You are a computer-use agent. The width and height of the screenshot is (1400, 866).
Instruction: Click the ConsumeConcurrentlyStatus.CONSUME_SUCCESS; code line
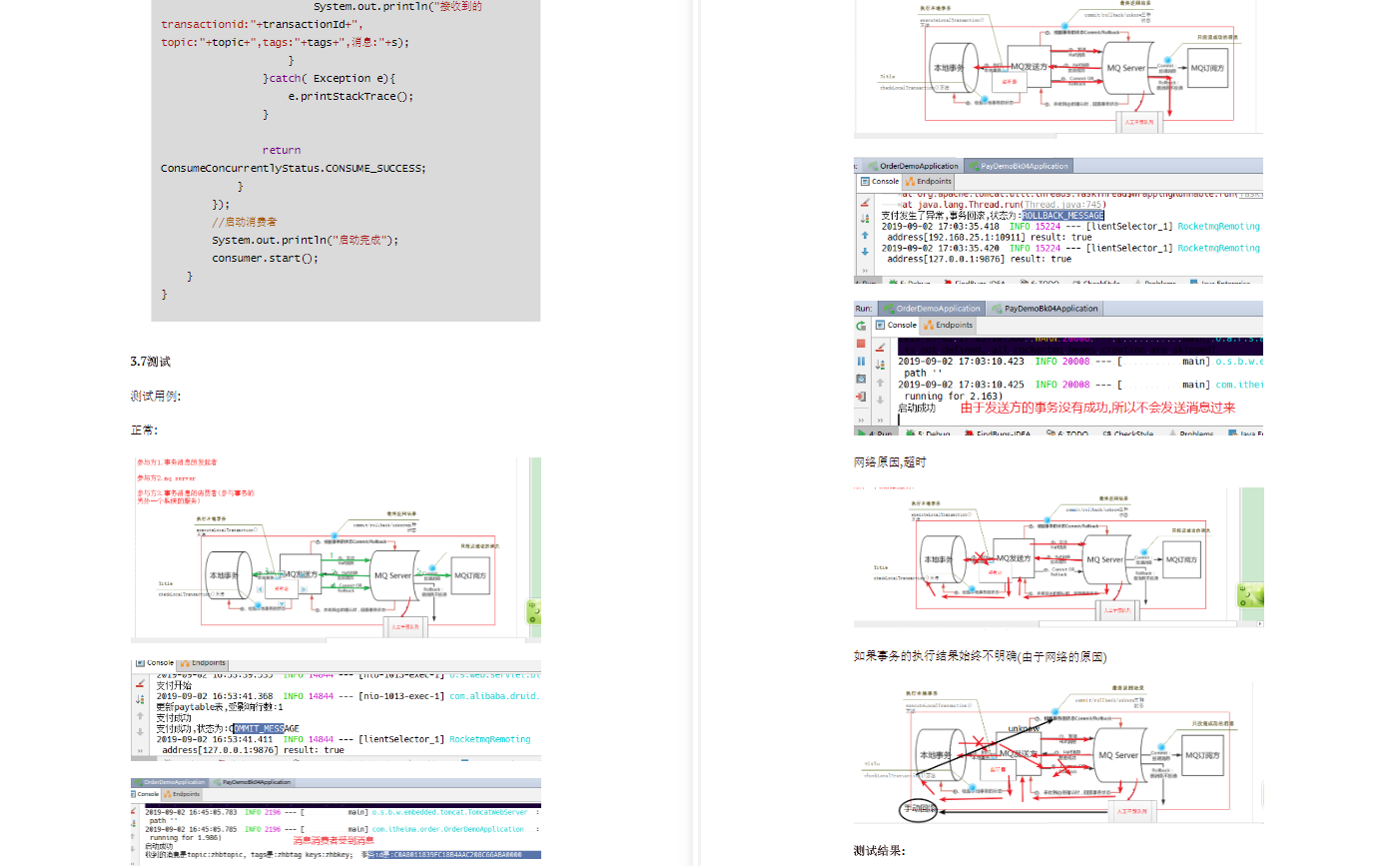[294, 168]
